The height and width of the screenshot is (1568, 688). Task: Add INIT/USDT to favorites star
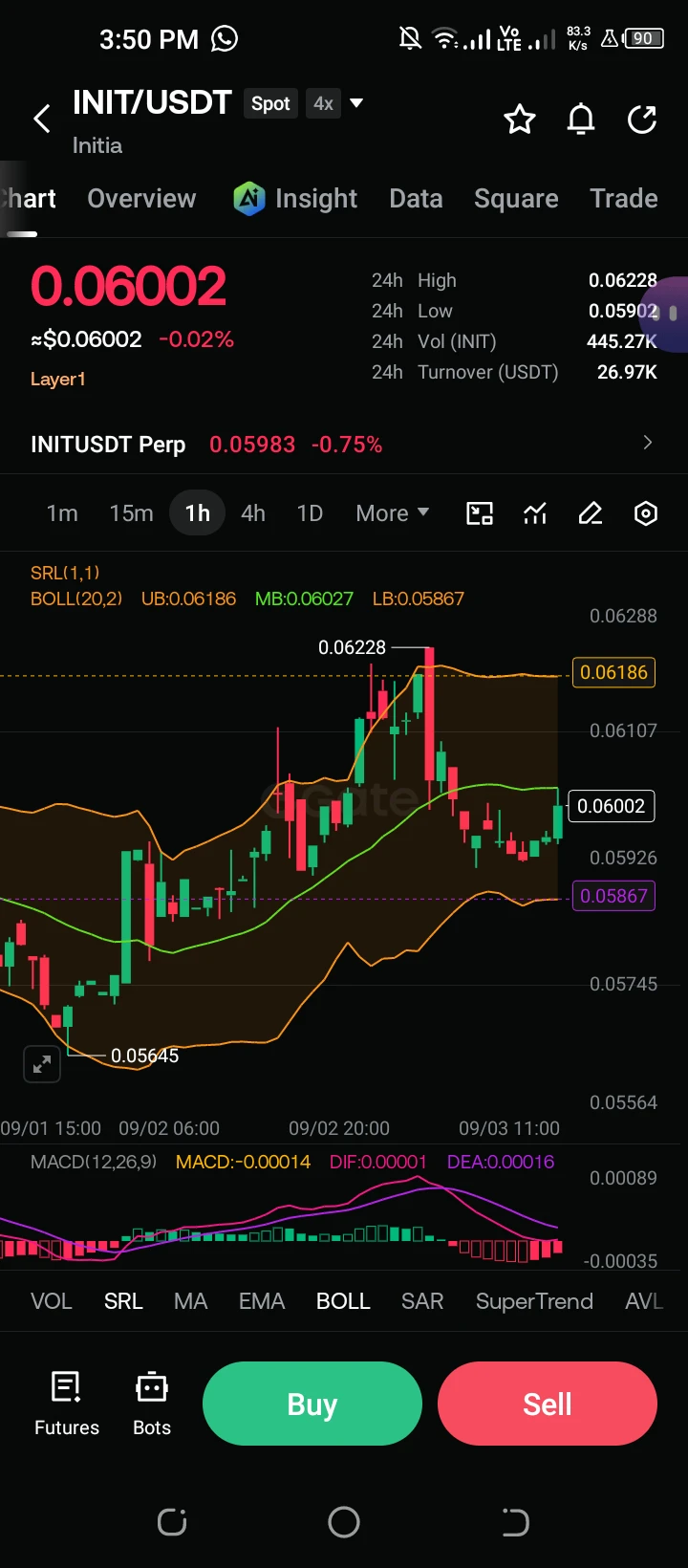tap(520, 120)
